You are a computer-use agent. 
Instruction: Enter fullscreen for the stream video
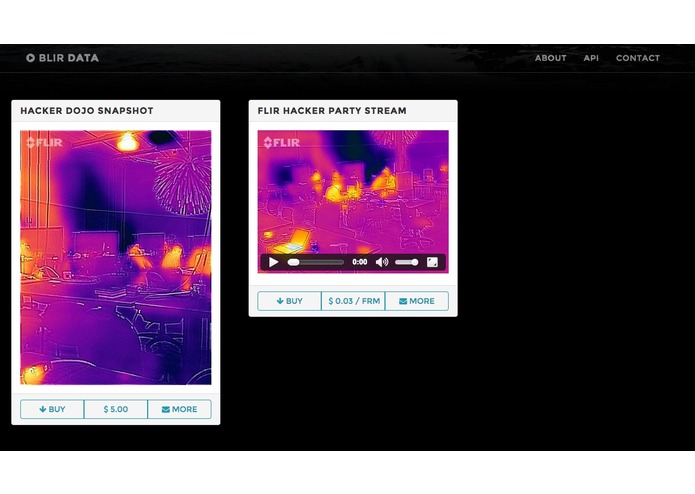(432, 262)
